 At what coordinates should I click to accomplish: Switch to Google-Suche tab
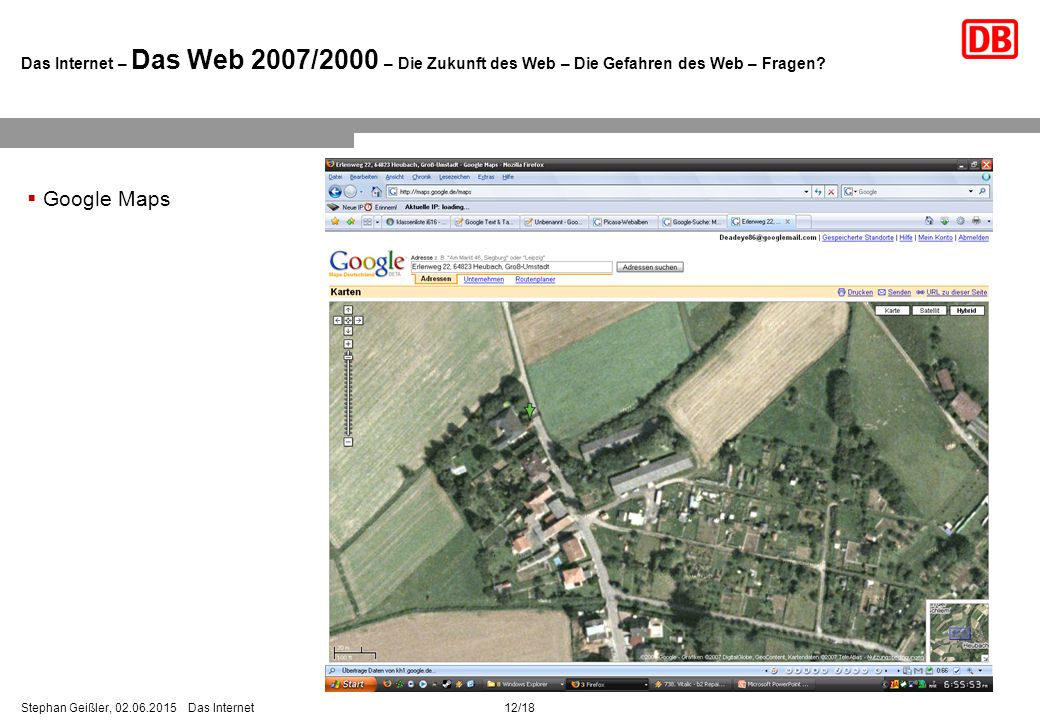coord(692,222)
